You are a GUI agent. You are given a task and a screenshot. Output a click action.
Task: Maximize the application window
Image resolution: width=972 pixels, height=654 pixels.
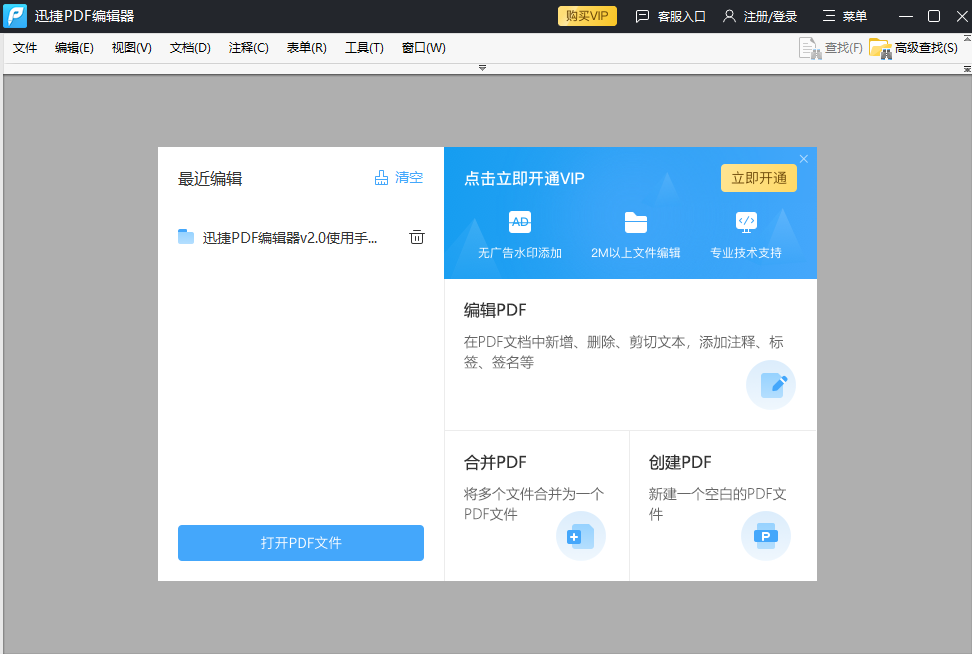point(934,16)
